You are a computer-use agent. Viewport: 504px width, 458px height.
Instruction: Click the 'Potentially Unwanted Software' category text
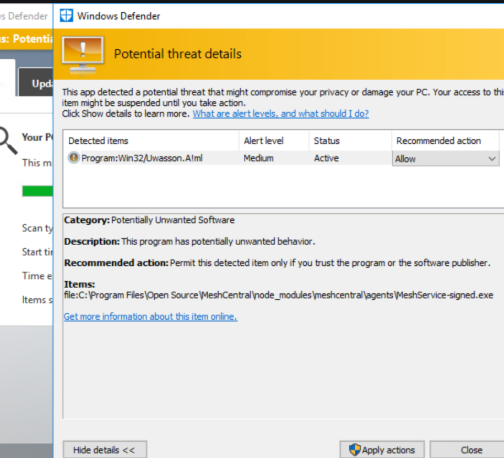[173, 220]
